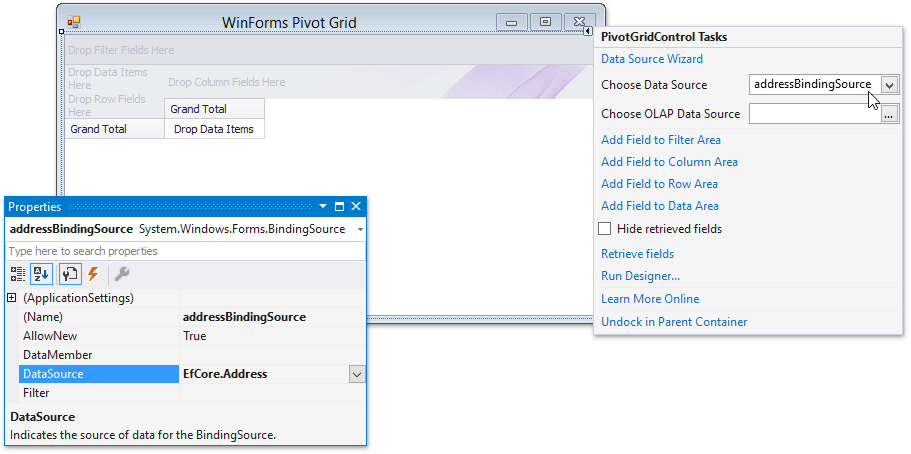This screenshot has width=911, height=454.
Task: Toggle the Hide retrieved fields checkbox
Action: tap(605, 229)
